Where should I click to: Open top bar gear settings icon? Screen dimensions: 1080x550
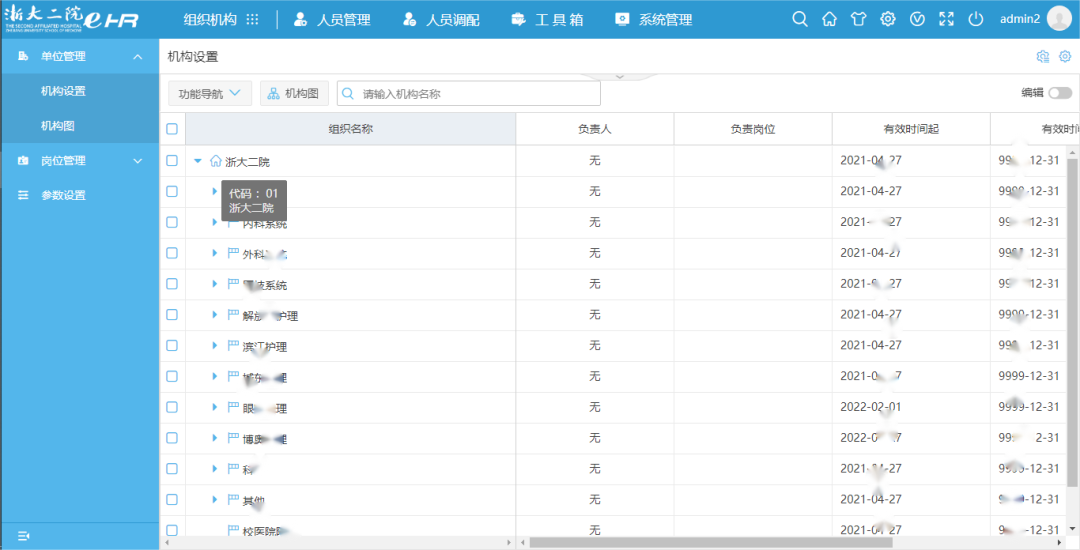[x=888, y=19]
